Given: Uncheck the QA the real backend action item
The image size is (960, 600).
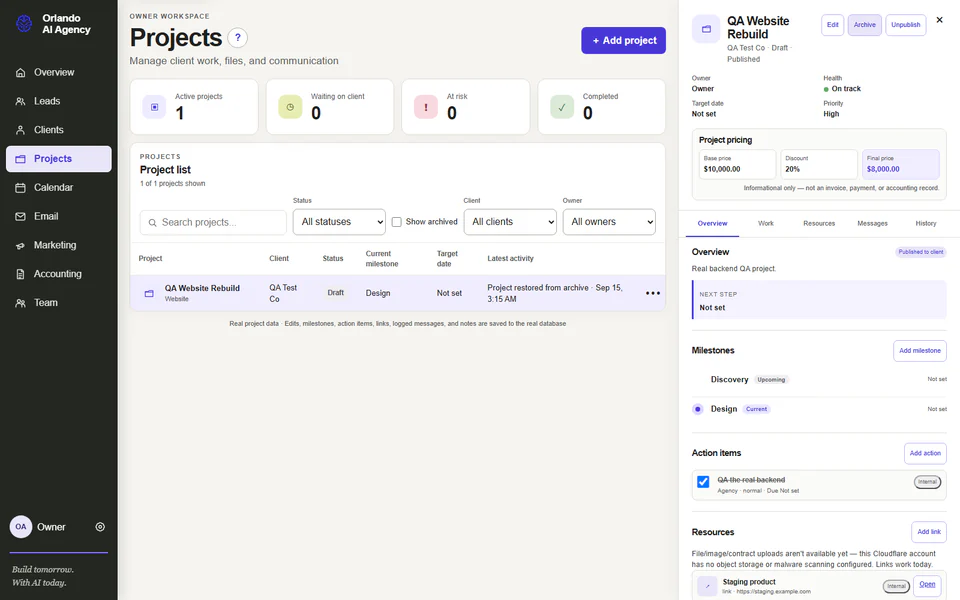Looking at the screenshot, I should (x=703, y=482).
